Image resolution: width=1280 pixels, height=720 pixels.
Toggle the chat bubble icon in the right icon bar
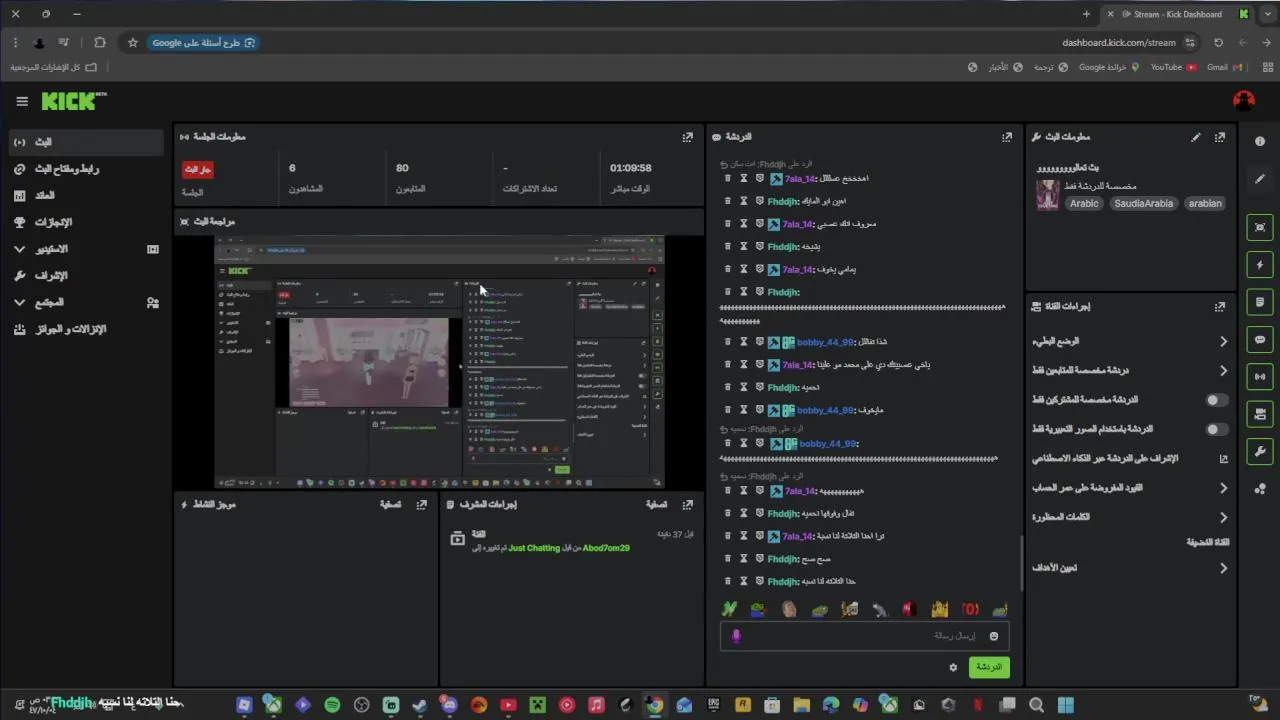point(1260,340)
